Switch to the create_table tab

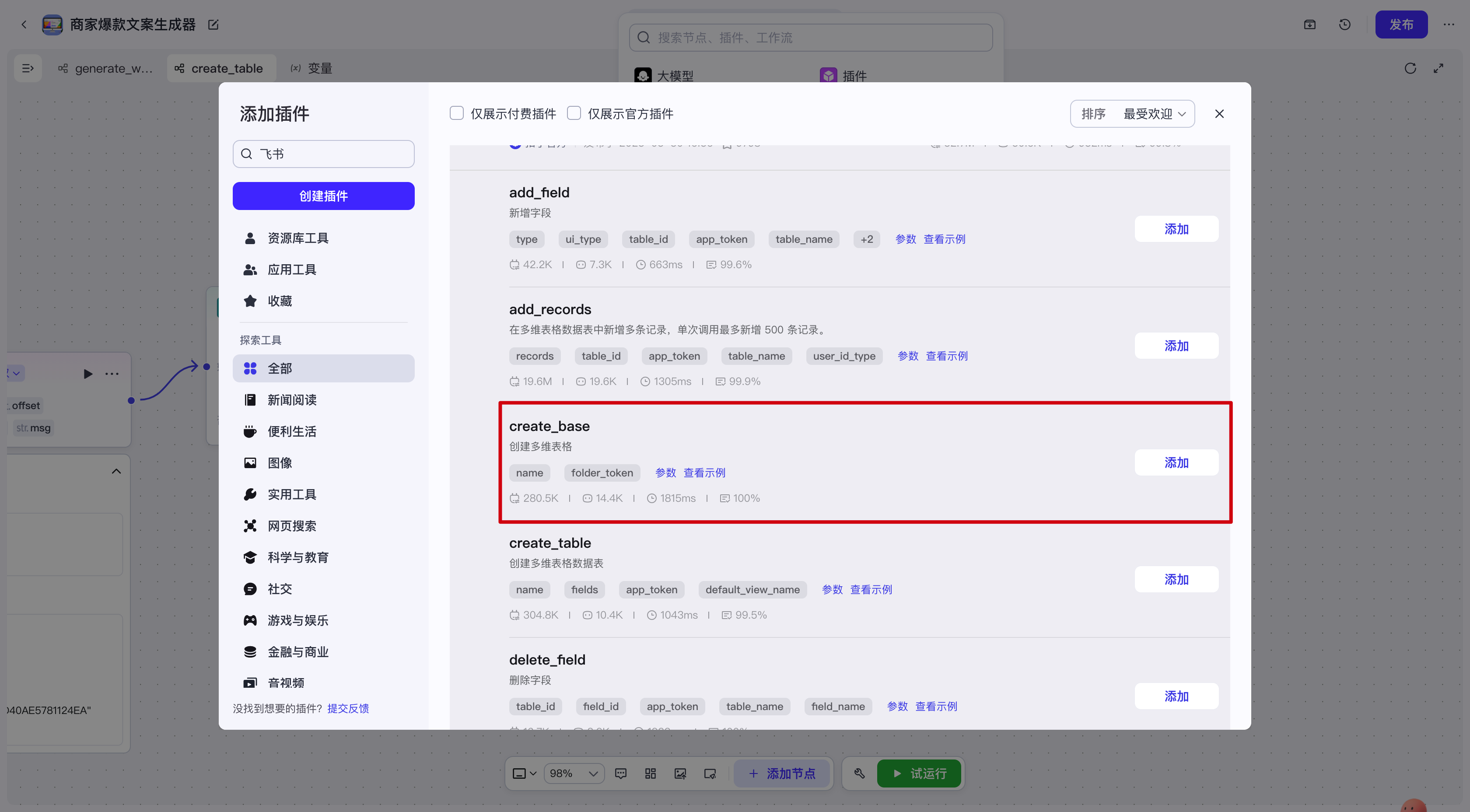(220, 69)
